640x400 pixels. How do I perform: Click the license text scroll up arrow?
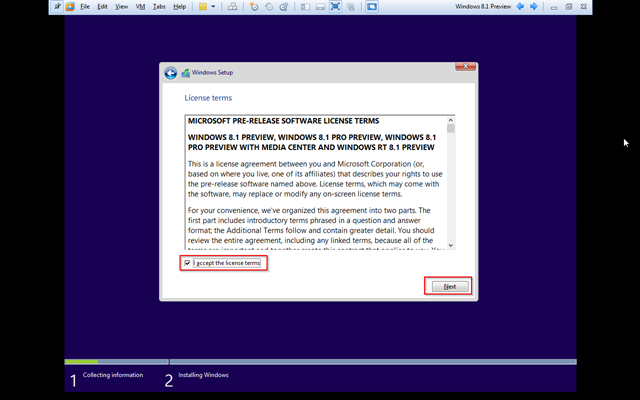tap(451, 120)
